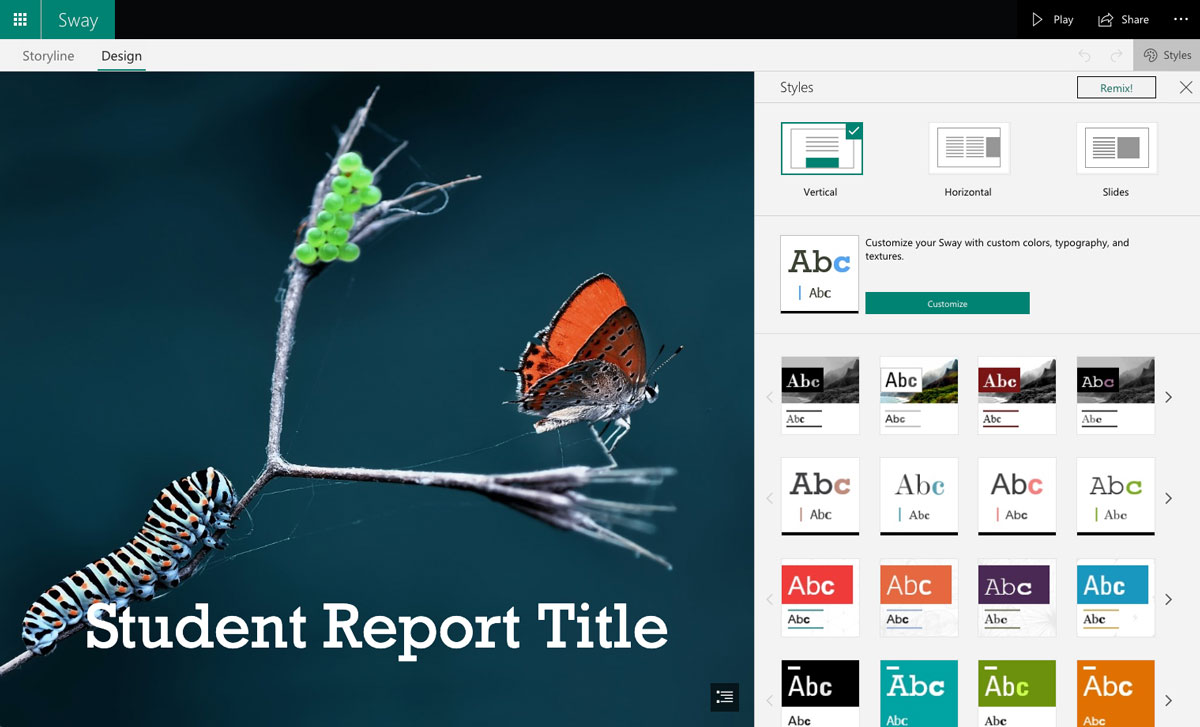Toggle the Styles pane button
This screenshot has width=1200, height=727.
1167,56
